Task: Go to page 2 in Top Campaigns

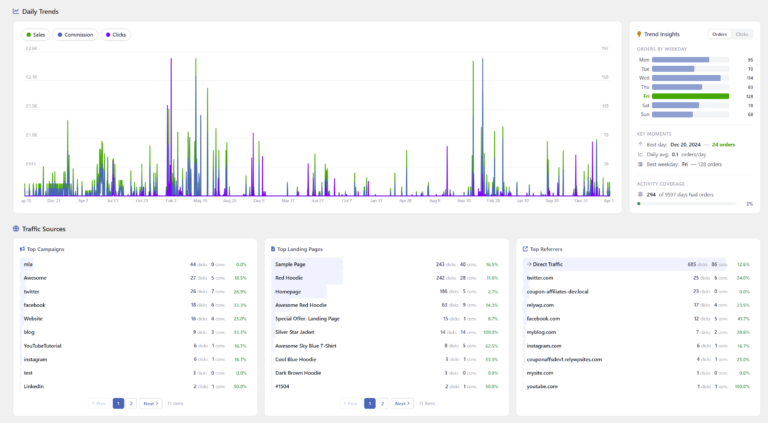Action: [x=131, y=403]
